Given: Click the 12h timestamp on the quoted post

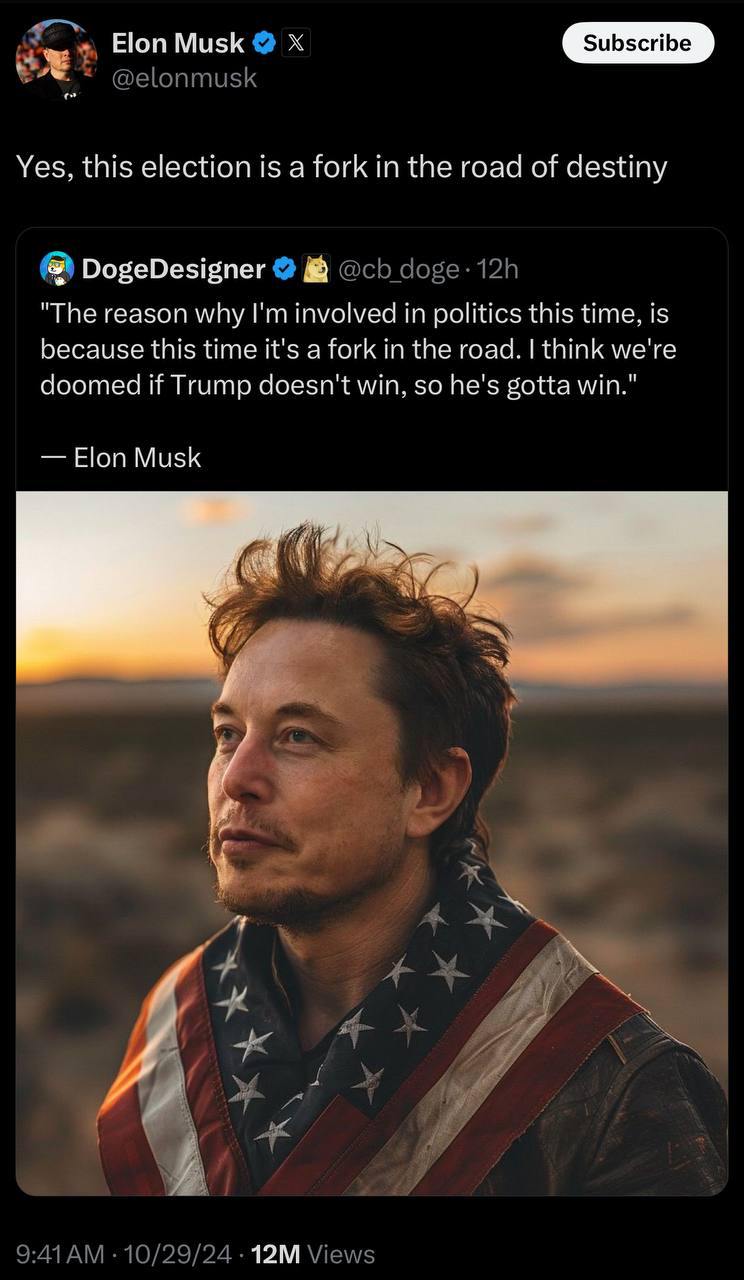Looking at the screenshot, I should [498, 268].
